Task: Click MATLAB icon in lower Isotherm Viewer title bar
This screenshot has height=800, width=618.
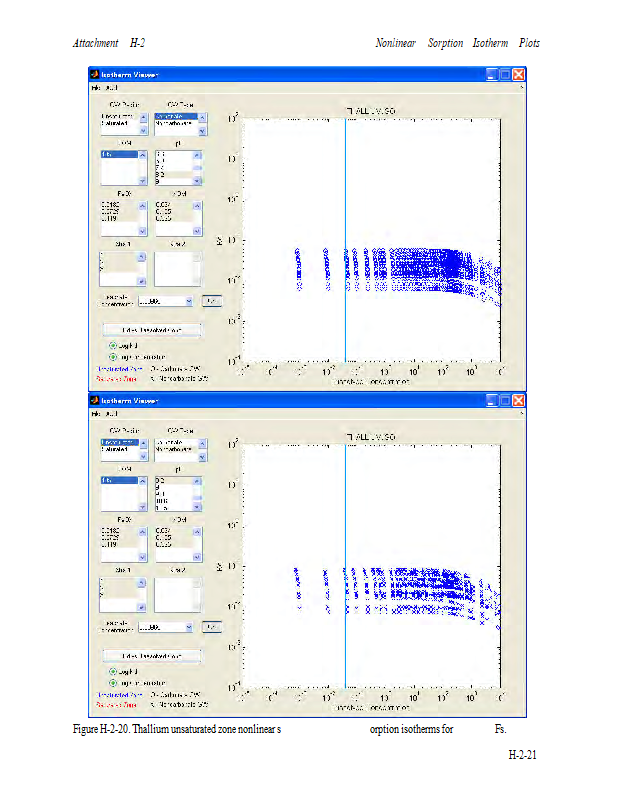Action: 95,400
